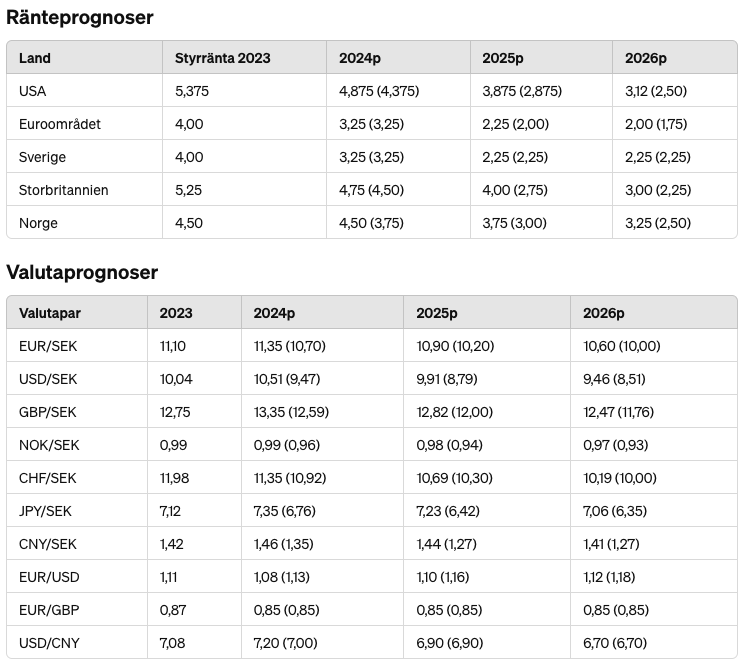Click the Ränteprognoser heading
This screenshot has height=665, width=747.
(80, 17)
